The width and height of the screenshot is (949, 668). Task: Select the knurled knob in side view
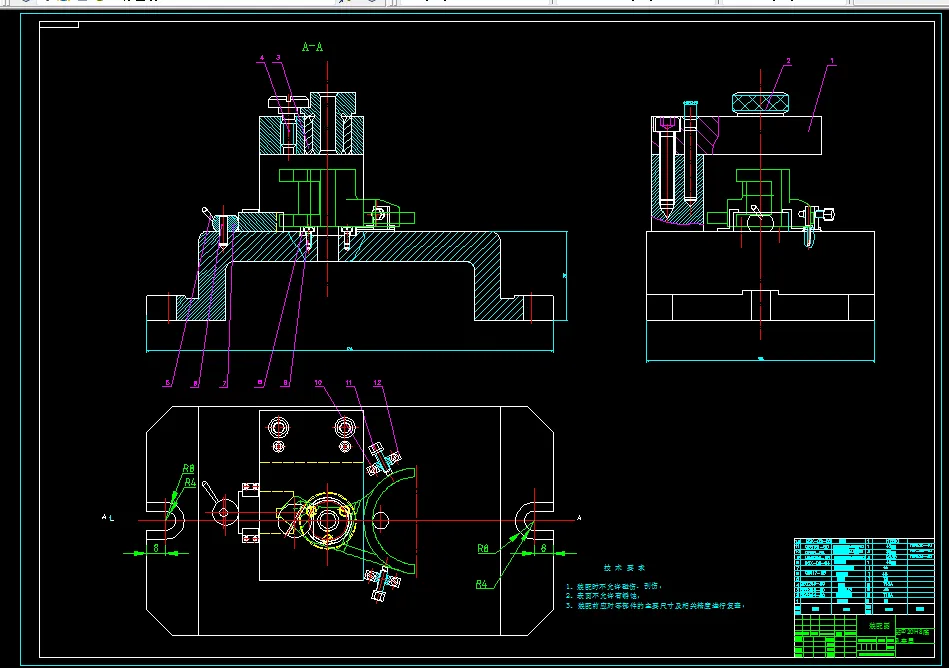(760, 103)
